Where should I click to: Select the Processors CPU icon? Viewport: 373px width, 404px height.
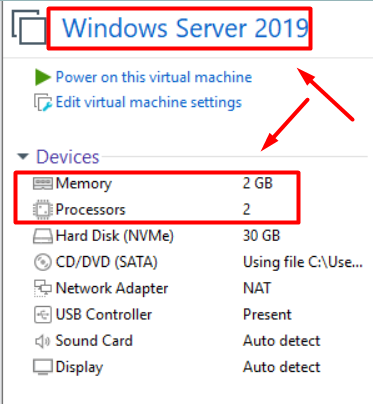pyautogui.click(x=43, y=210)
